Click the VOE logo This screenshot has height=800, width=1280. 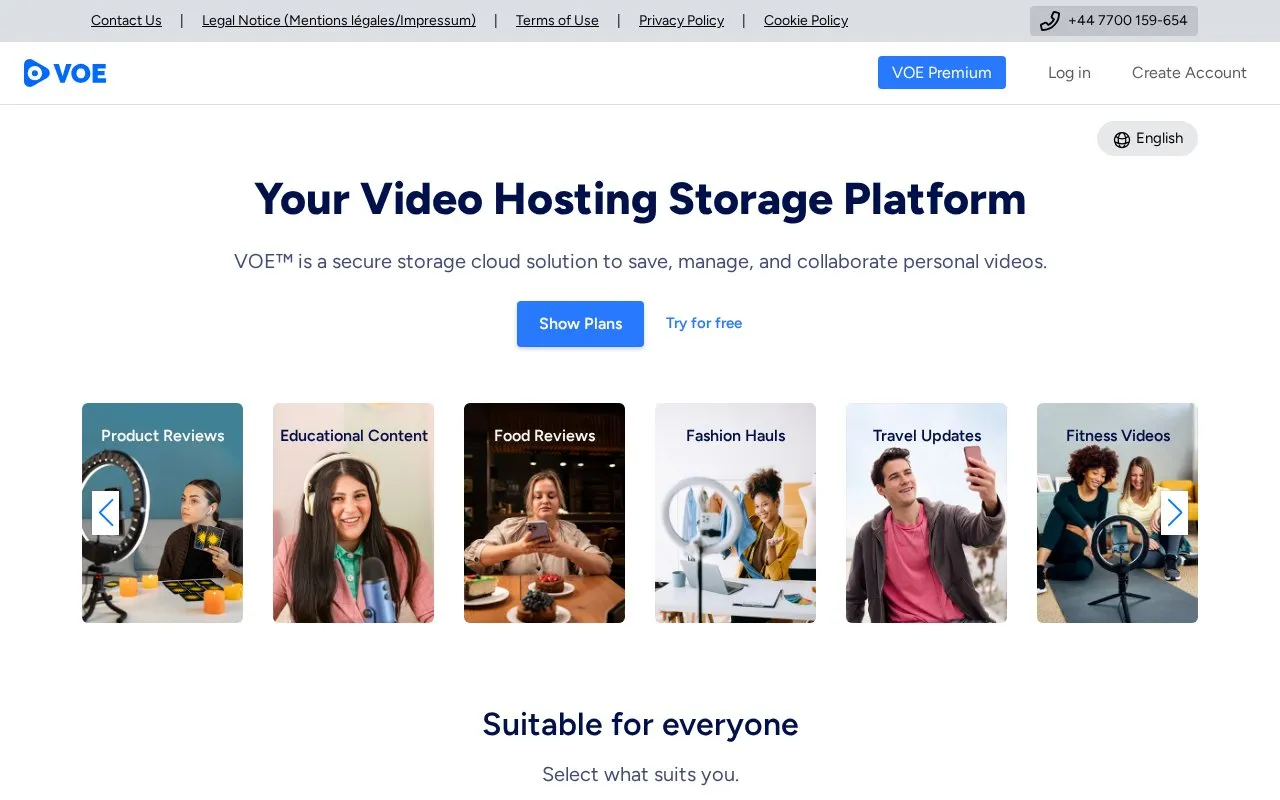(65, 73)
